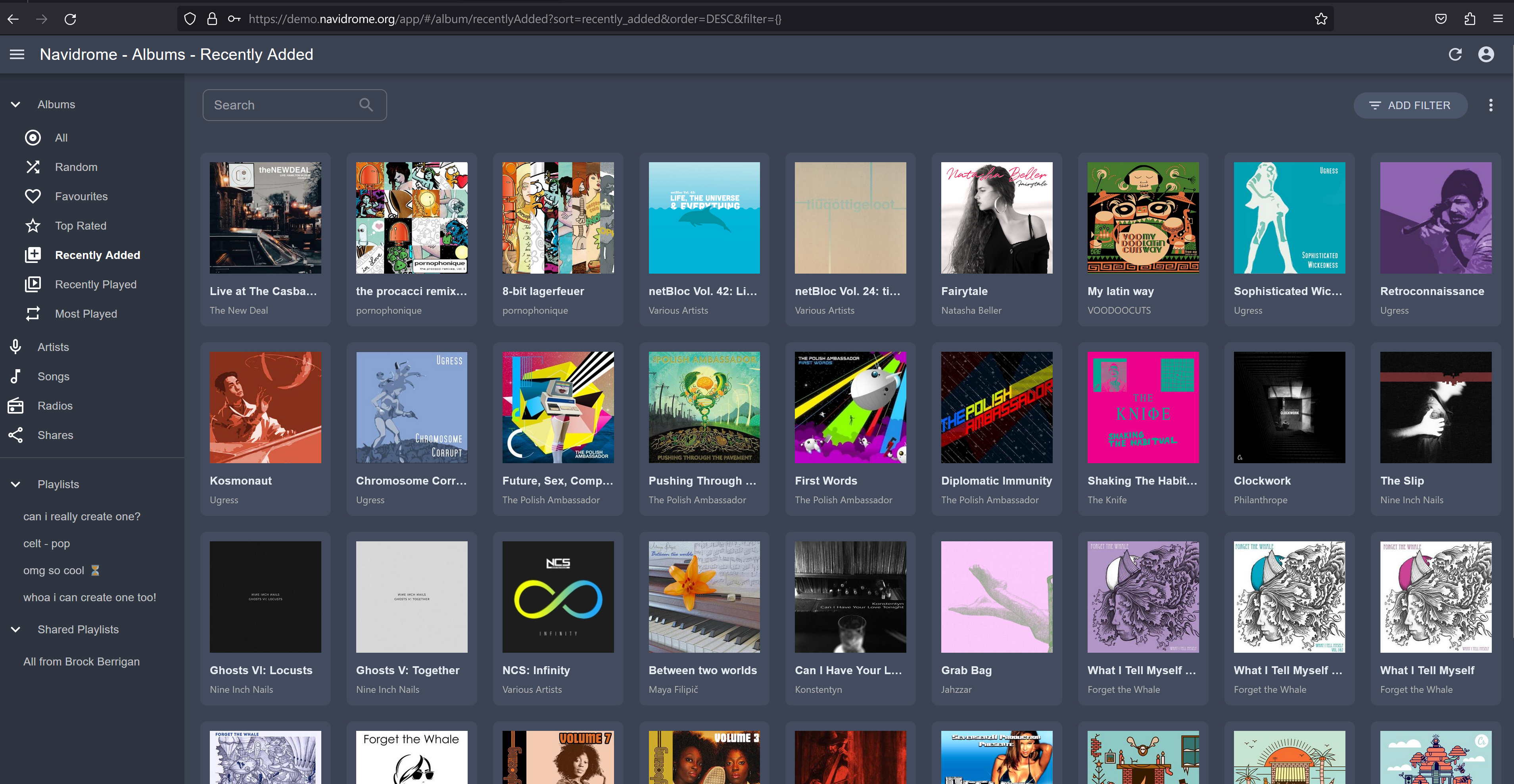1514x784 pixels.
Task: Open Radios section icon
Action: tap(16, 406)
